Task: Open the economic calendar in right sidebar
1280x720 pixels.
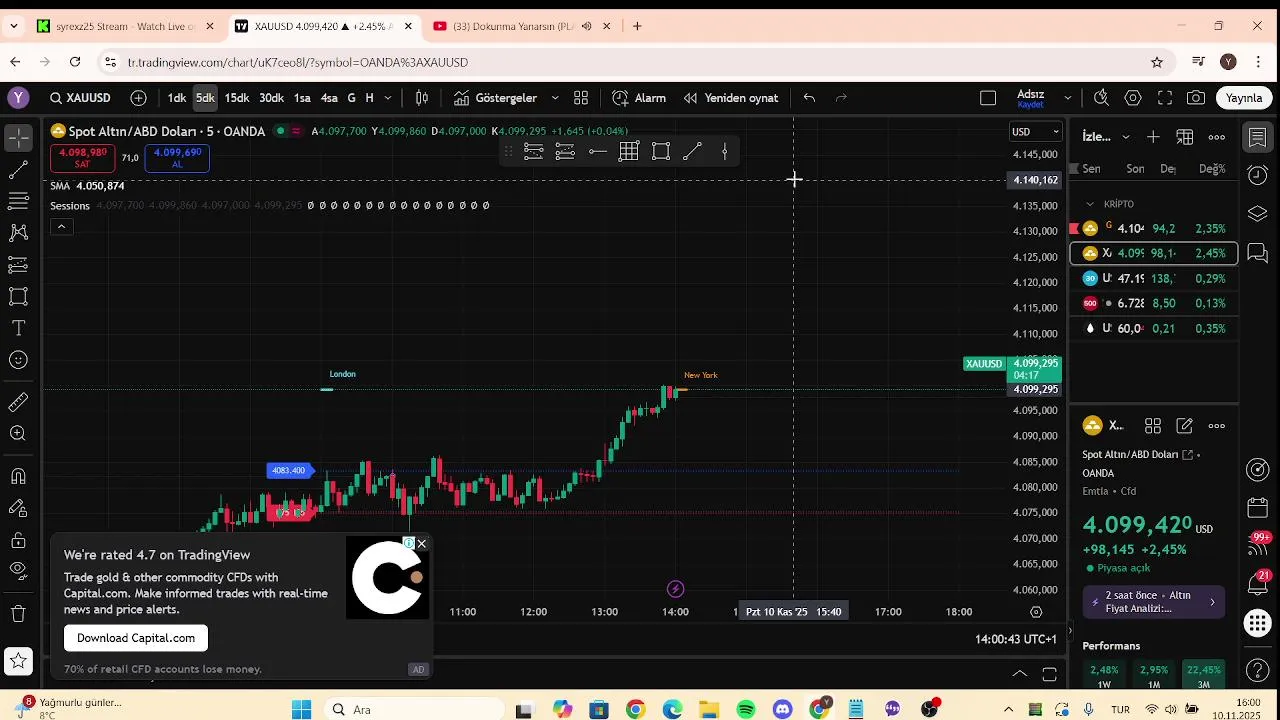Action: pos(1258,508)
